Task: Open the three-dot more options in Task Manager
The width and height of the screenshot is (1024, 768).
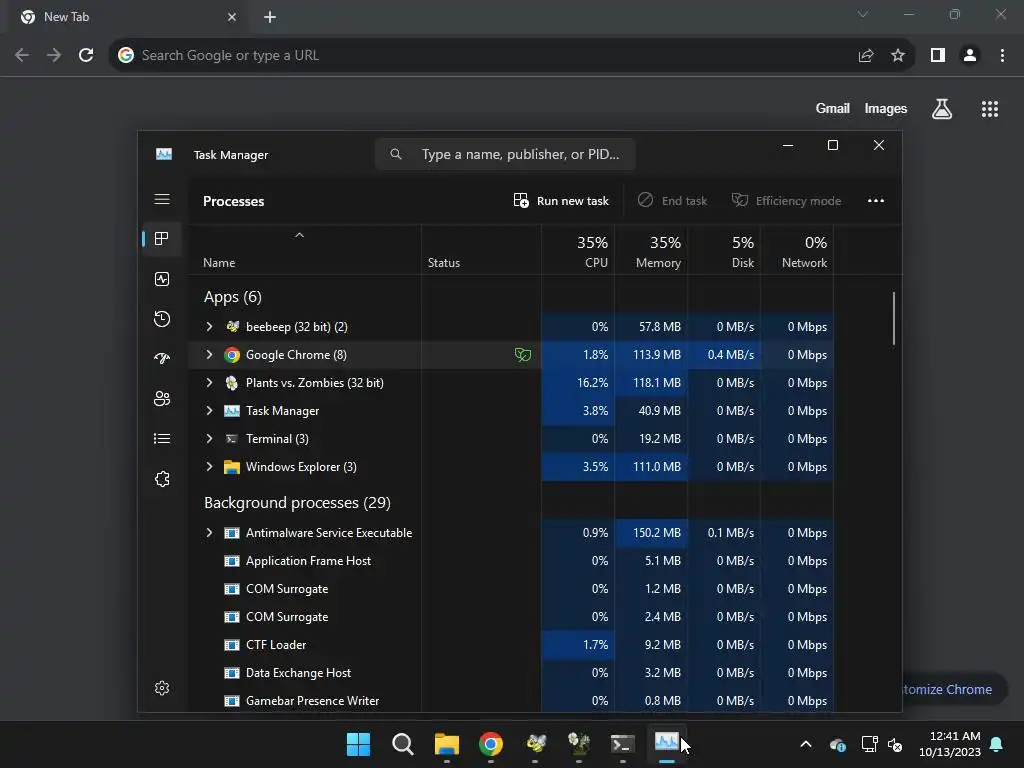Action: pyautogui.click(x=876, y=200)
